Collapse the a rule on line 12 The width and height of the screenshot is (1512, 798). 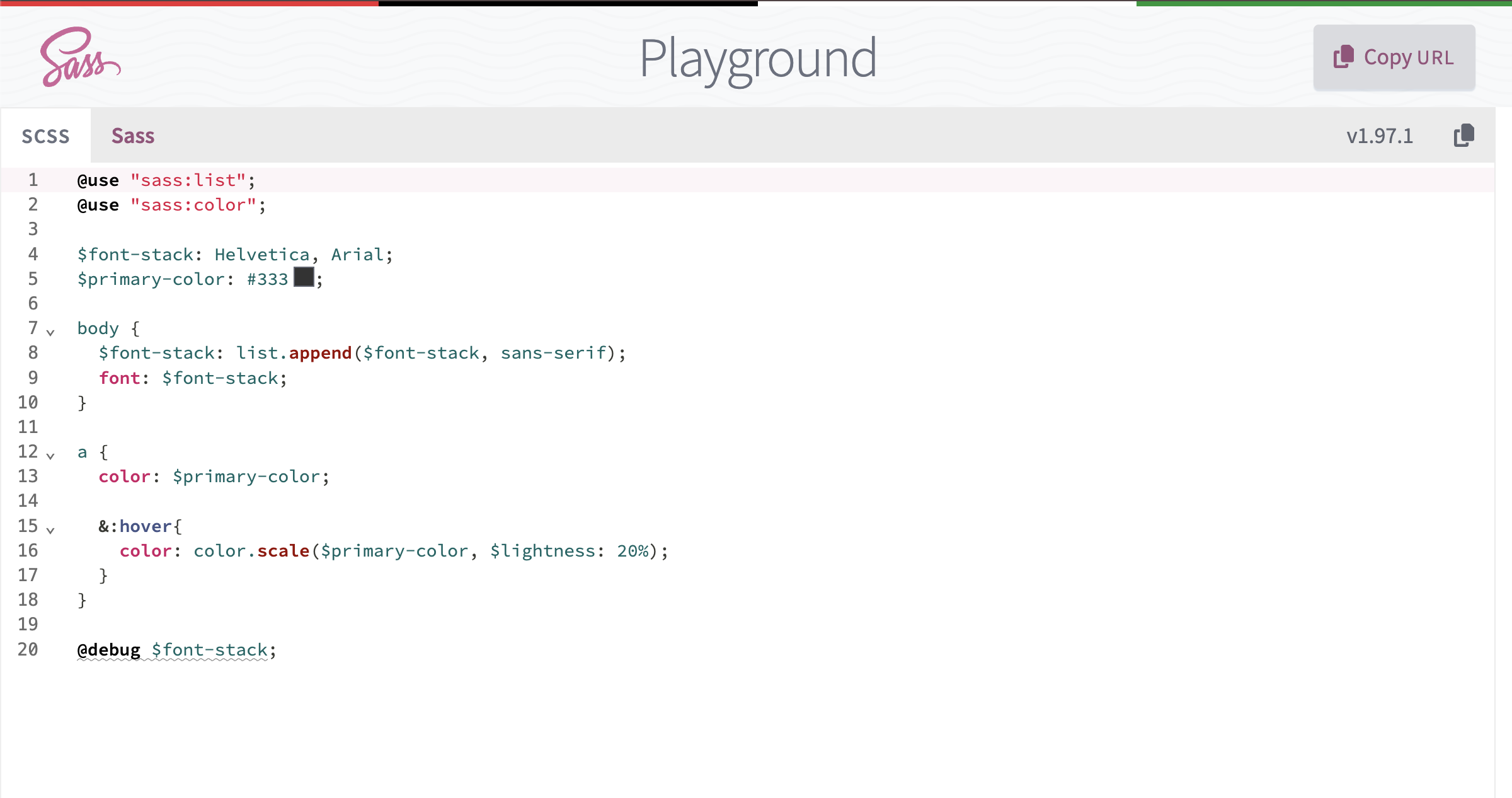click(x=50, y=455)
